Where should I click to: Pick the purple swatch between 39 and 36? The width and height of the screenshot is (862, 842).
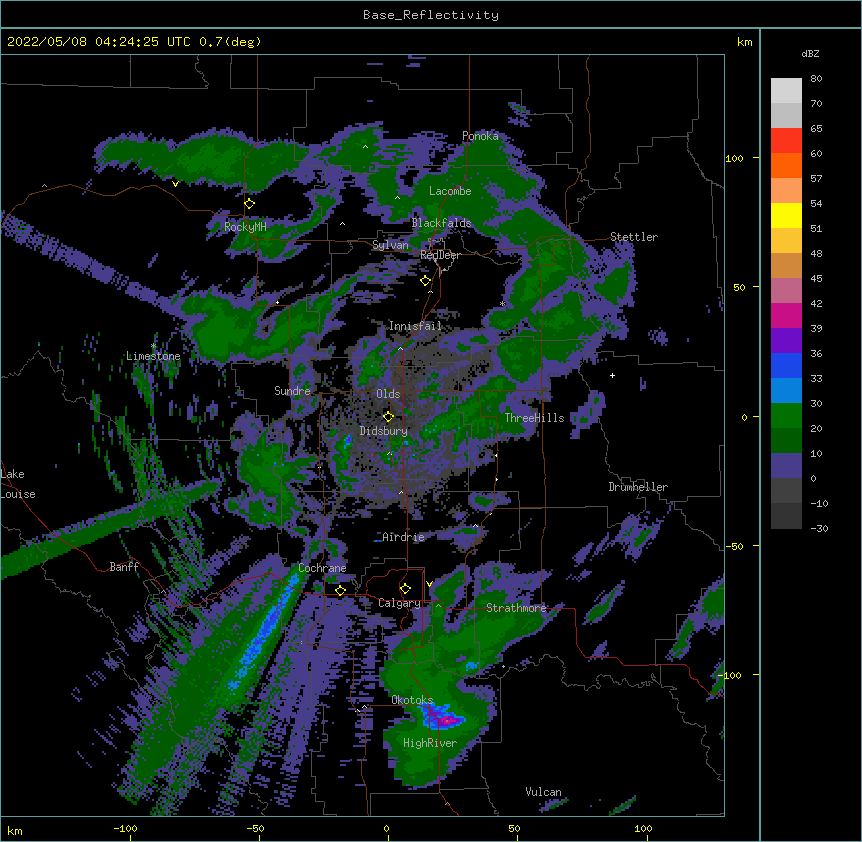tap(786, 341)
